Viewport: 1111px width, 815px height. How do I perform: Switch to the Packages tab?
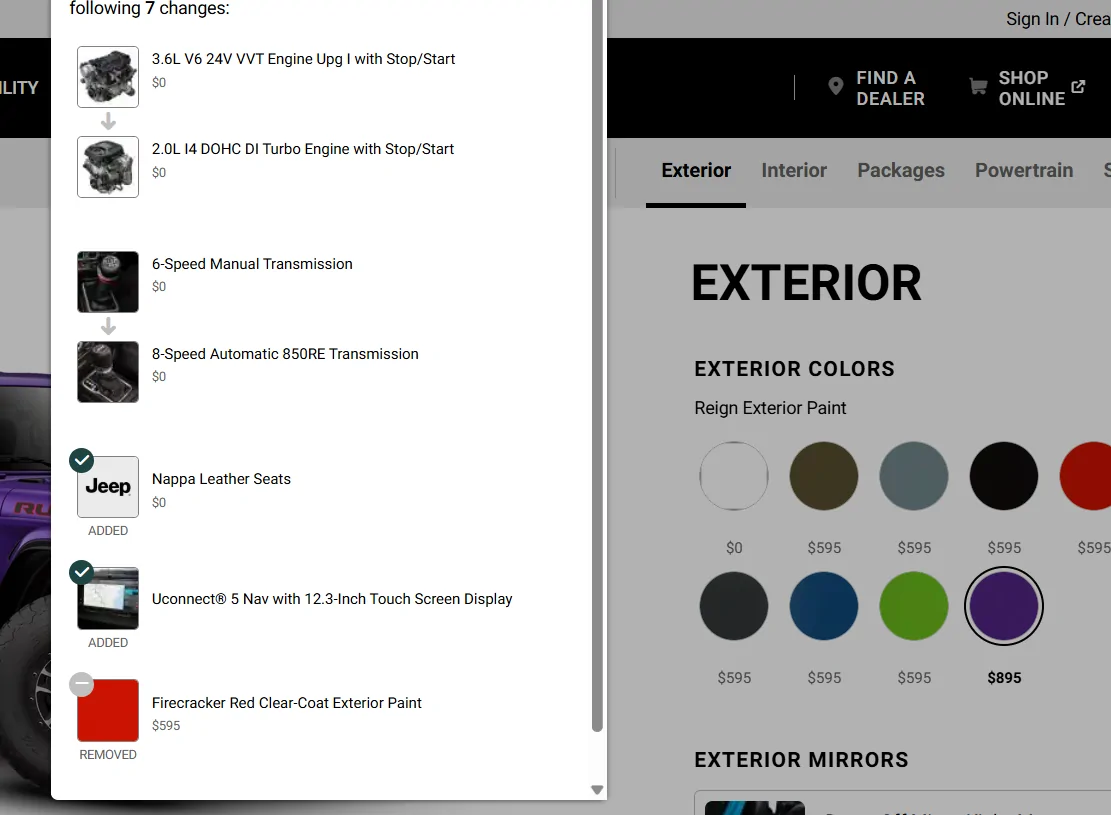901,170
